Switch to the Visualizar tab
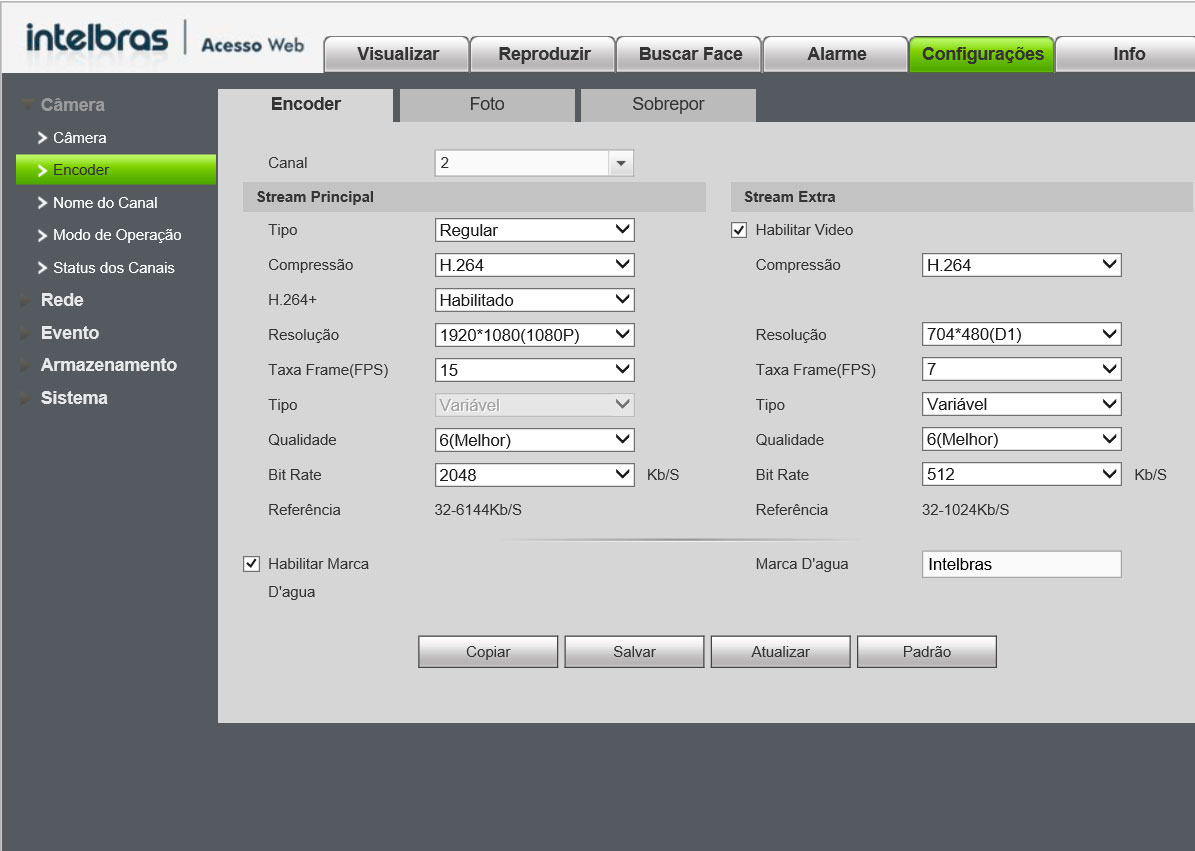The height and width of the screenshot is (851, 1195). click(x=397, y=54)
